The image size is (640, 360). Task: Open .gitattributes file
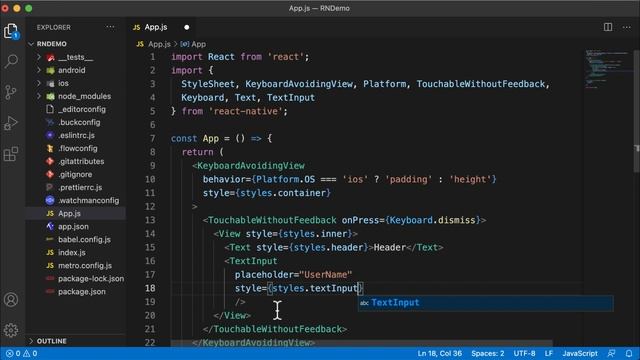pos(81,161)
